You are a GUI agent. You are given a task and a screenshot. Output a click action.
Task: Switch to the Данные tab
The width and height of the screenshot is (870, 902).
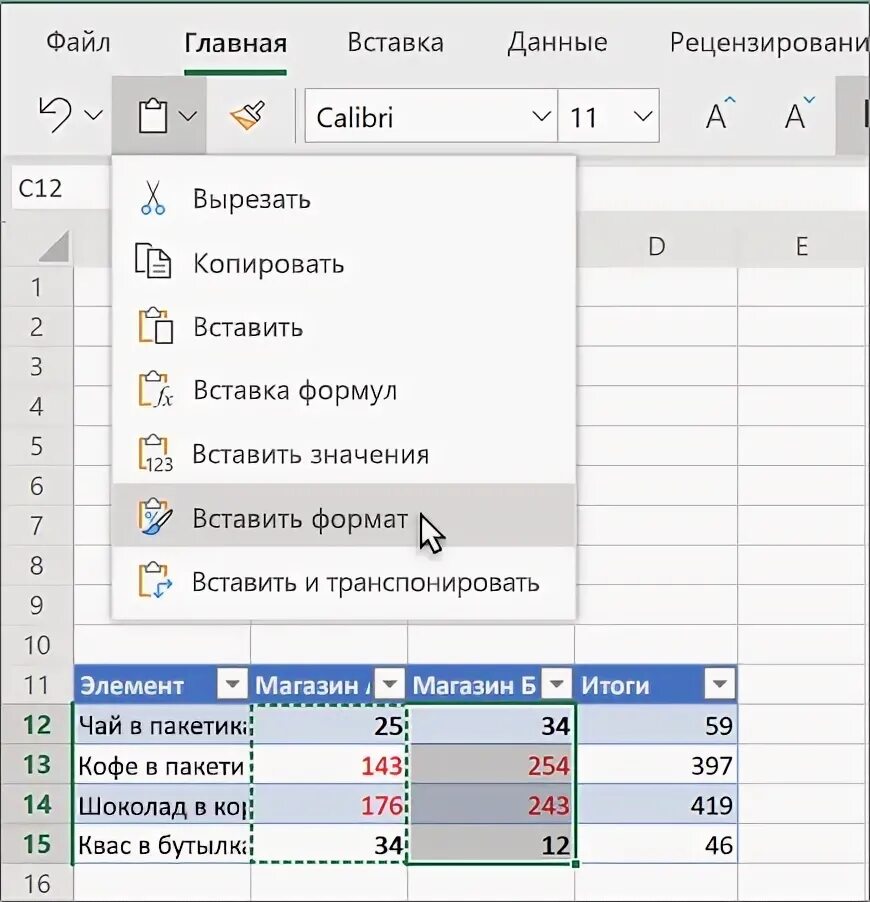(x=557, y=43)
